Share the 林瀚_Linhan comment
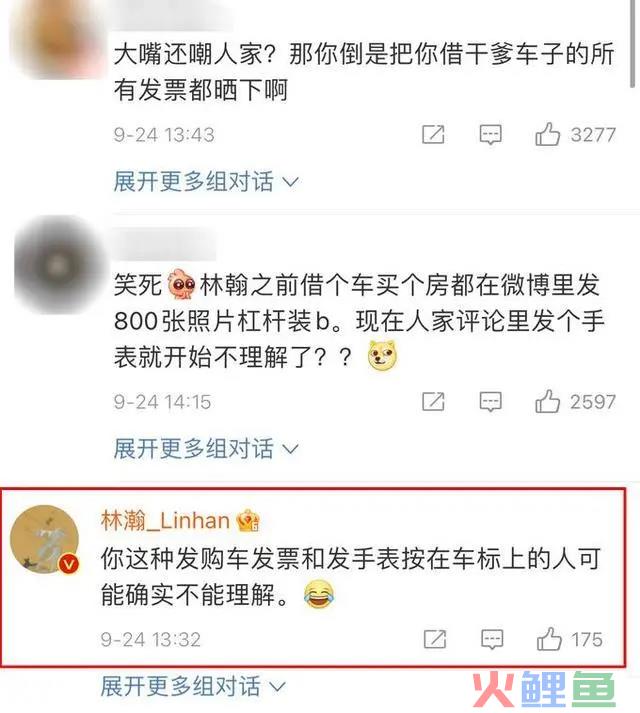 (435, 639)
